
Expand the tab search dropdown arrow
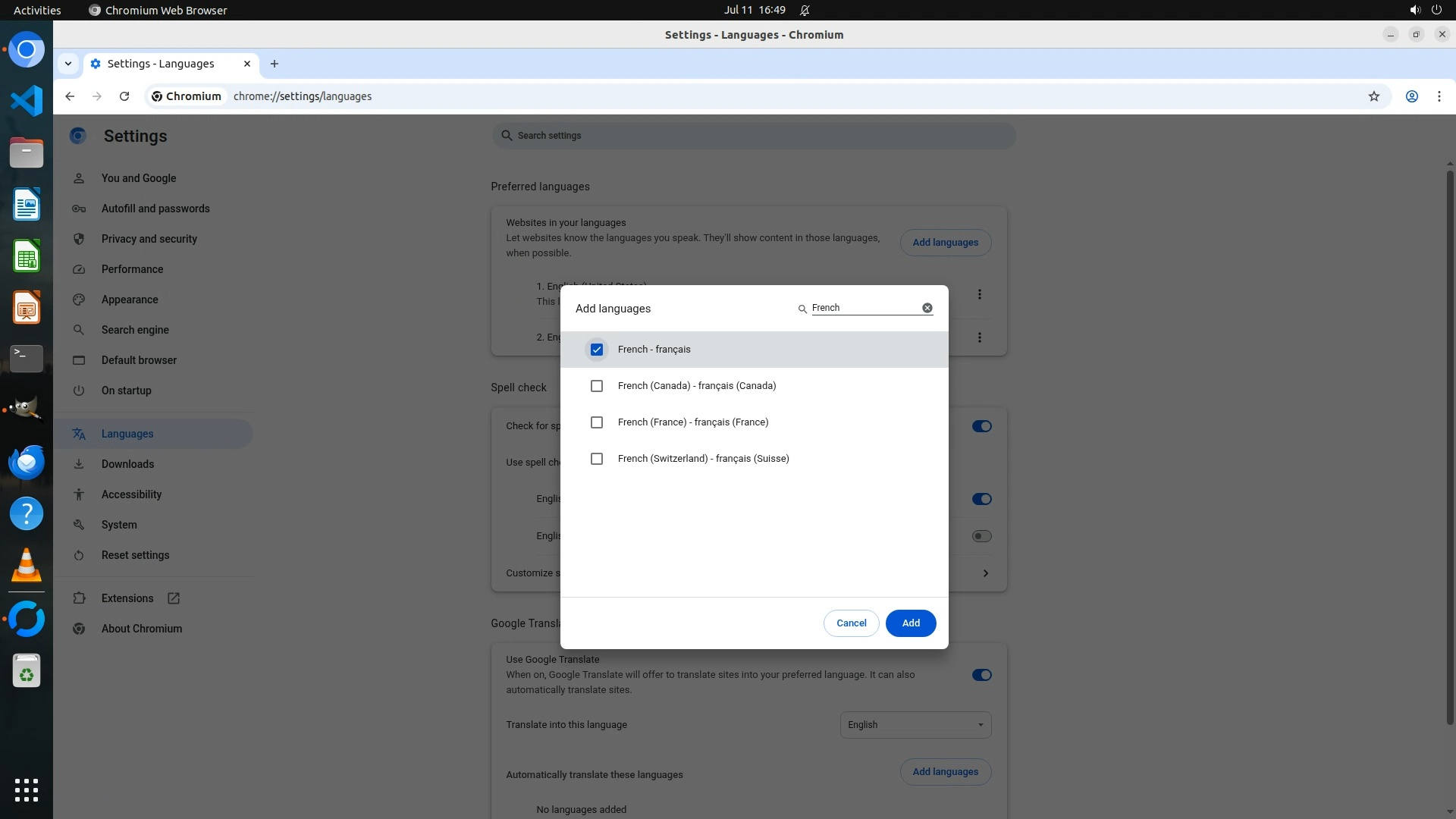tap(68, 64)
